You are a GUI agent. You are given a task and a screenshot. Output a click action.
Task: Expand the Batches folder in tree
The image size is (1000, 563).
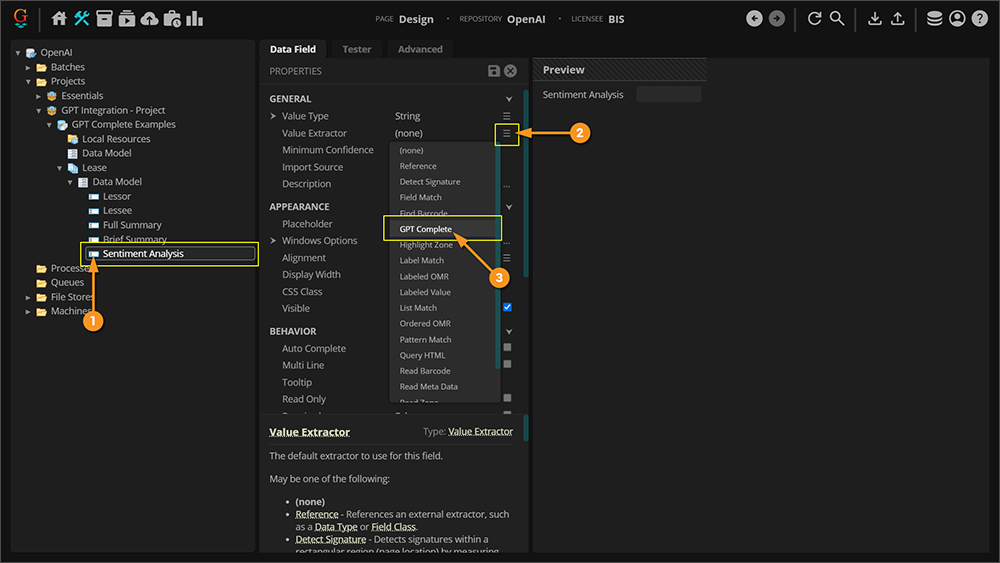tap(29, 67)
